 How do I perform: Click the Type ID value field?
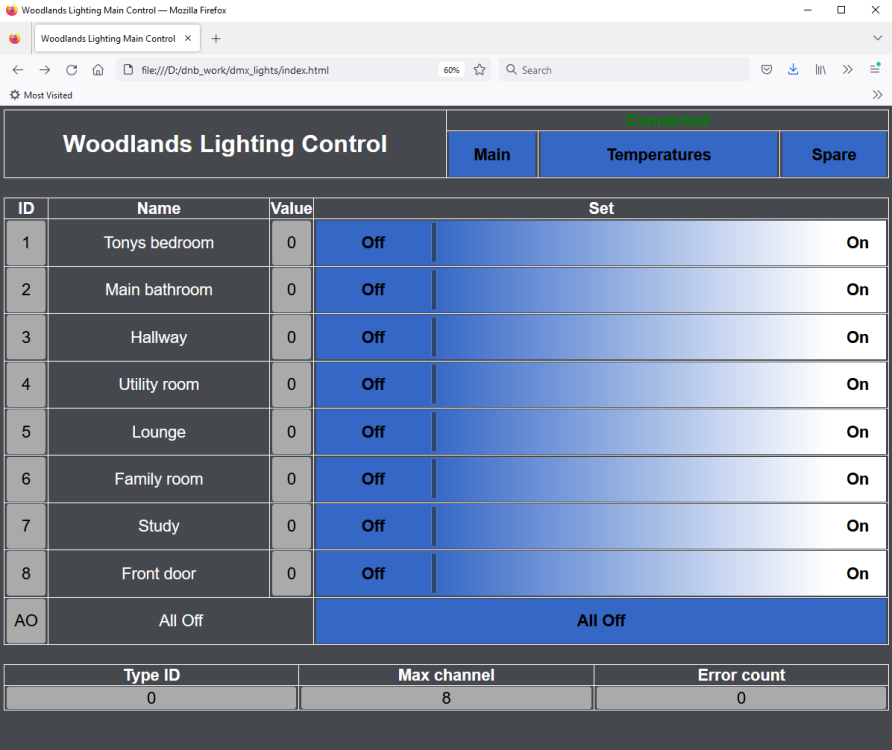151,698
